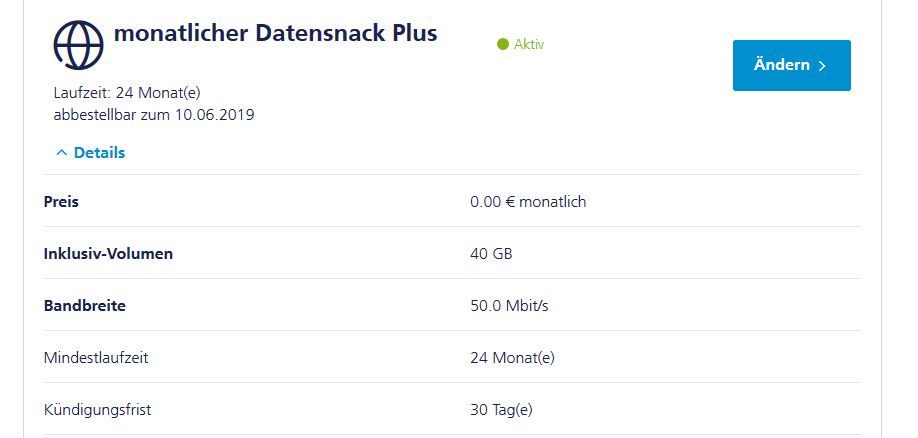Click the Aktiv status label

tap(529, 45)
